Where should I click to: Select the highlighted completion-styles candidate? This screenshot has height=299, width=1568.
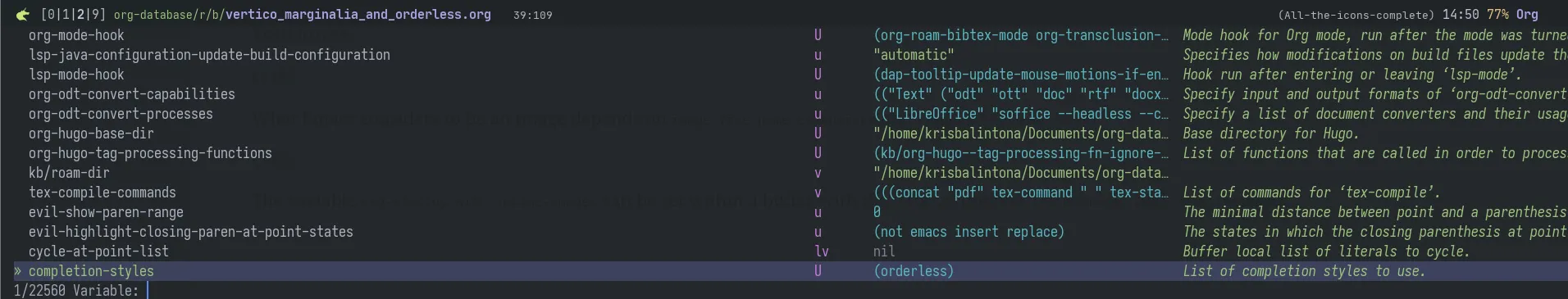91,271
